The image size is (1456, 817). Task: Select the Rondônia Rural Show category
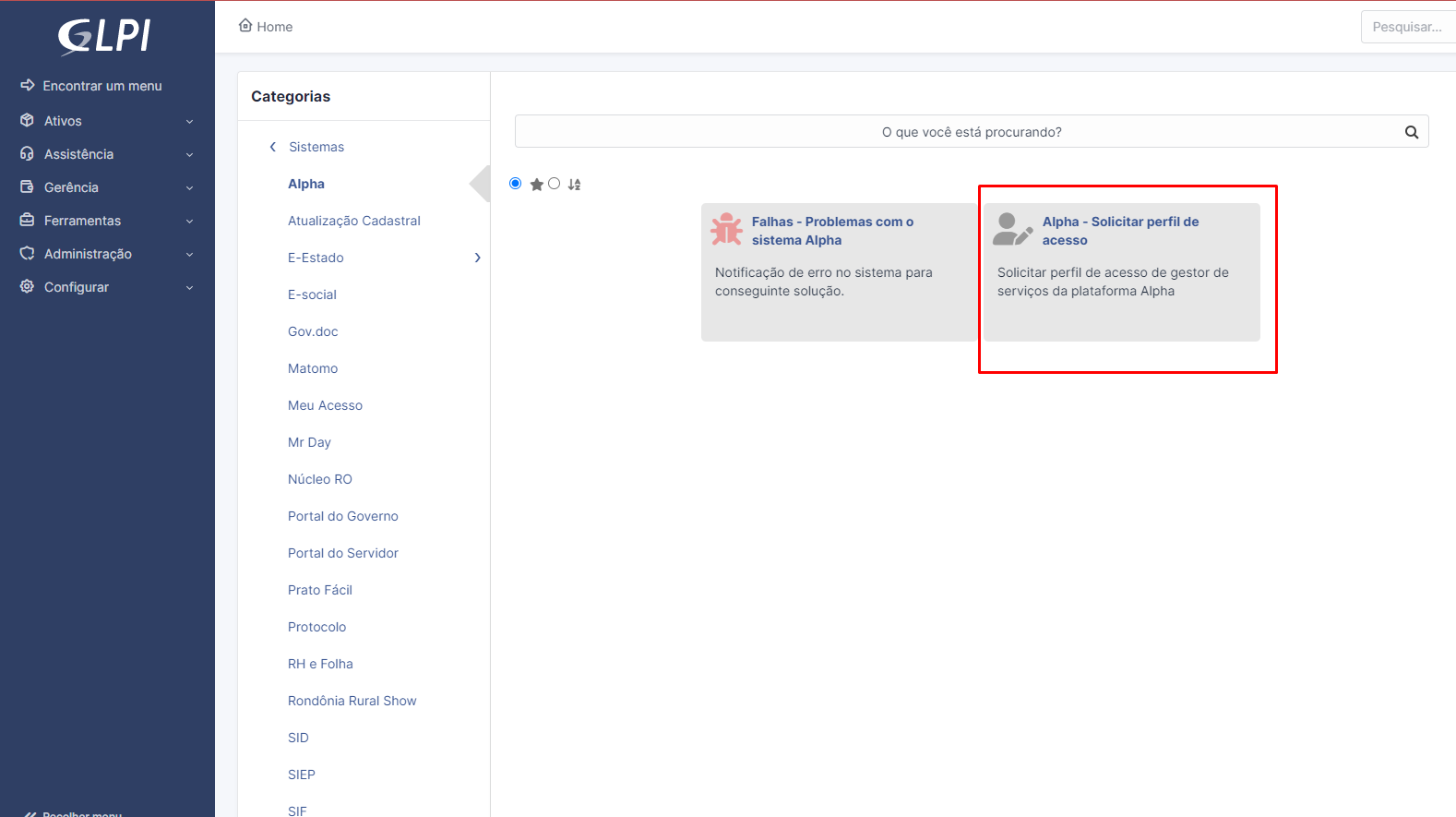coord(352,701)
